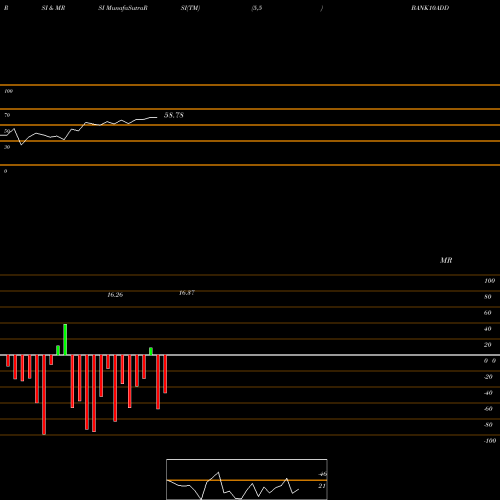
Task: Click the -100 label on MR axis
Action: point(490,441)
